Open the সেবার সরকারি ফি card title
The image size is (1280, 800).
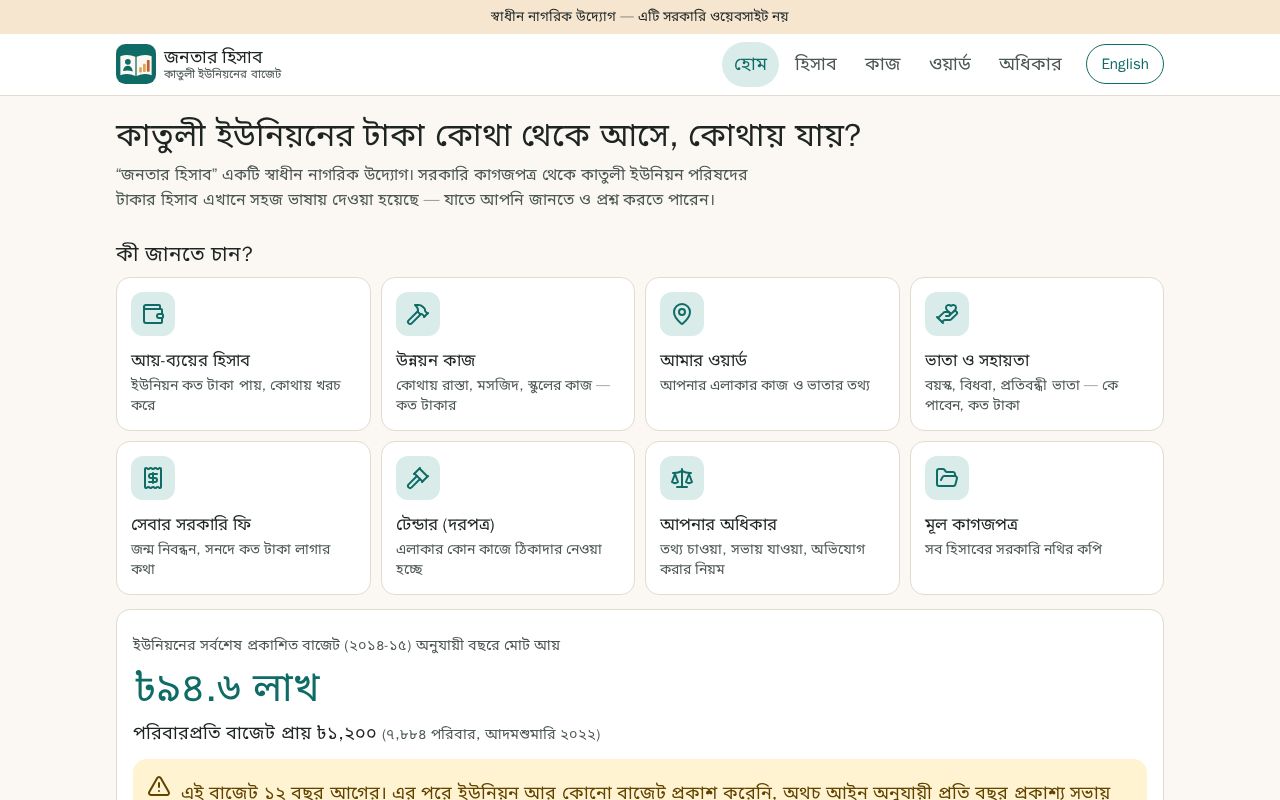(191, 524)
